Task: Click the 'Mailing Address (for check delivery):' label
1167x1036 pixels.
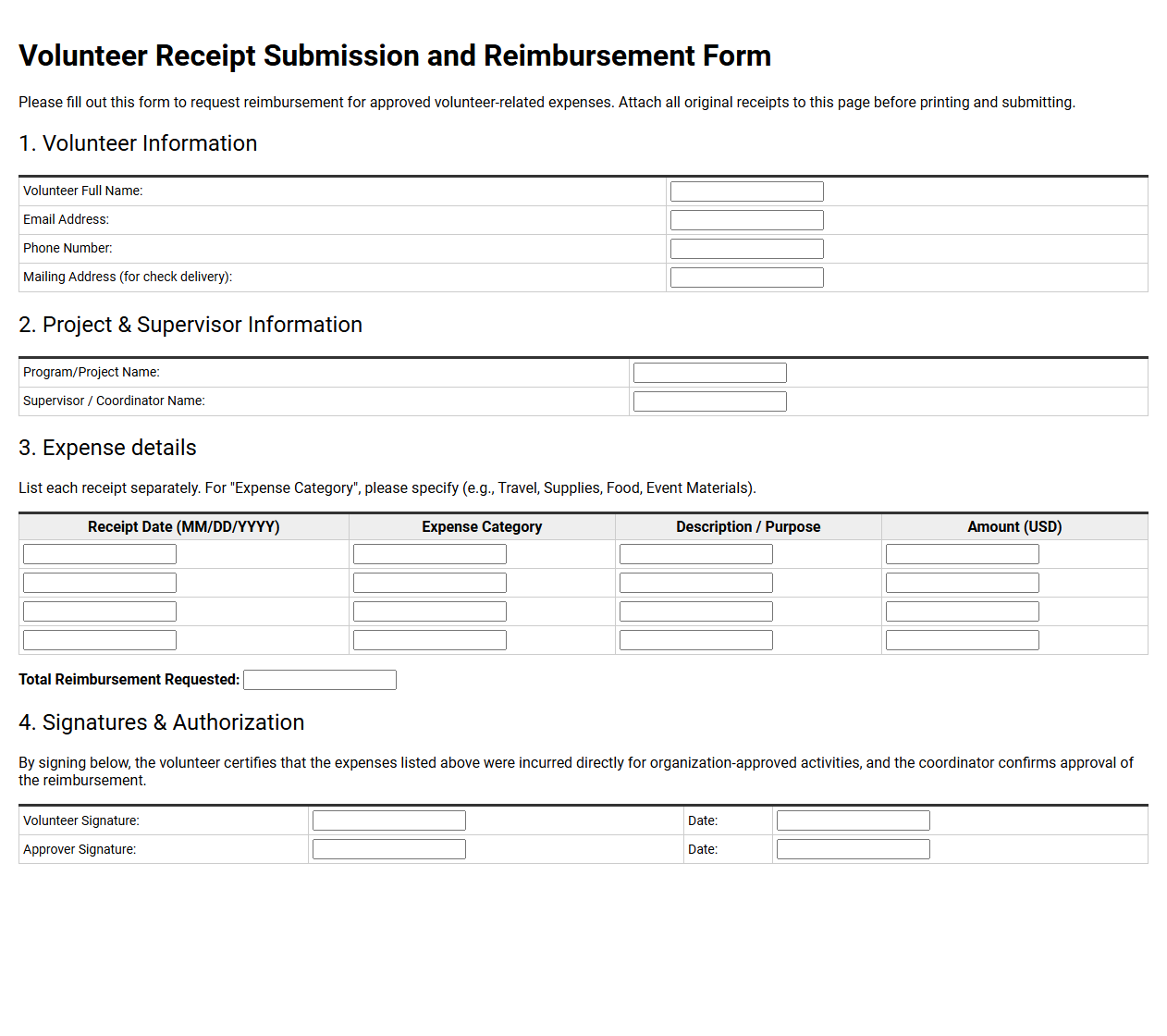Action: 128,277
